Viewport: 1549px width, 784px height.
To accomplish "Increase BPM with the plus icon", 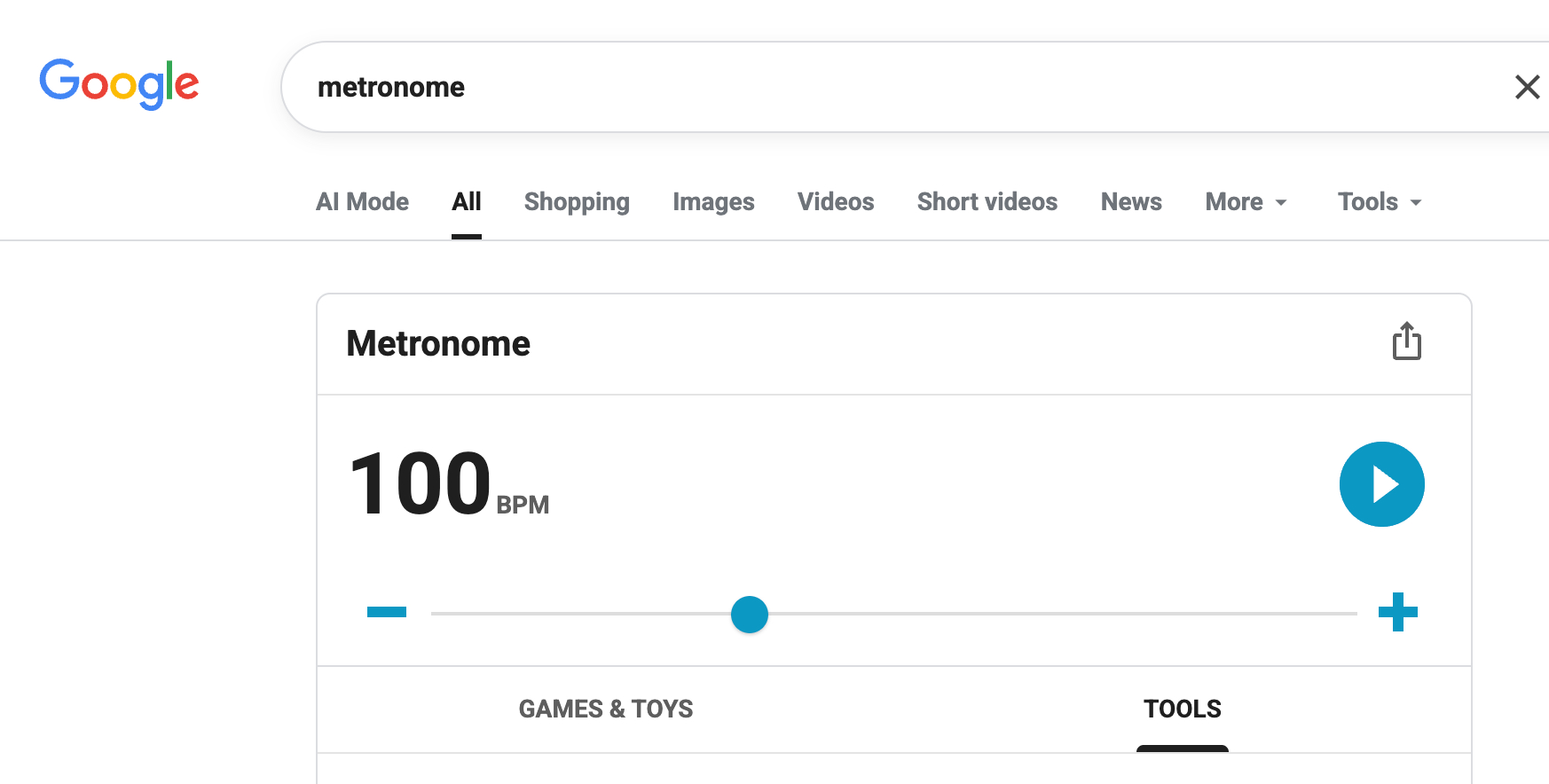I will tap(1397, 612).
